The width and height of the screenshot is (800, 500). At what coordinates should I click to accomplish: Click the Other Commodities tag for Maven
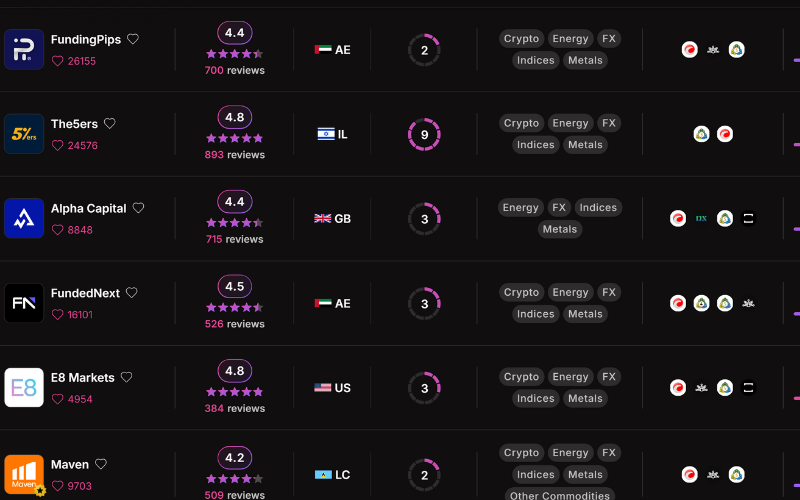[x=559, y=496]
